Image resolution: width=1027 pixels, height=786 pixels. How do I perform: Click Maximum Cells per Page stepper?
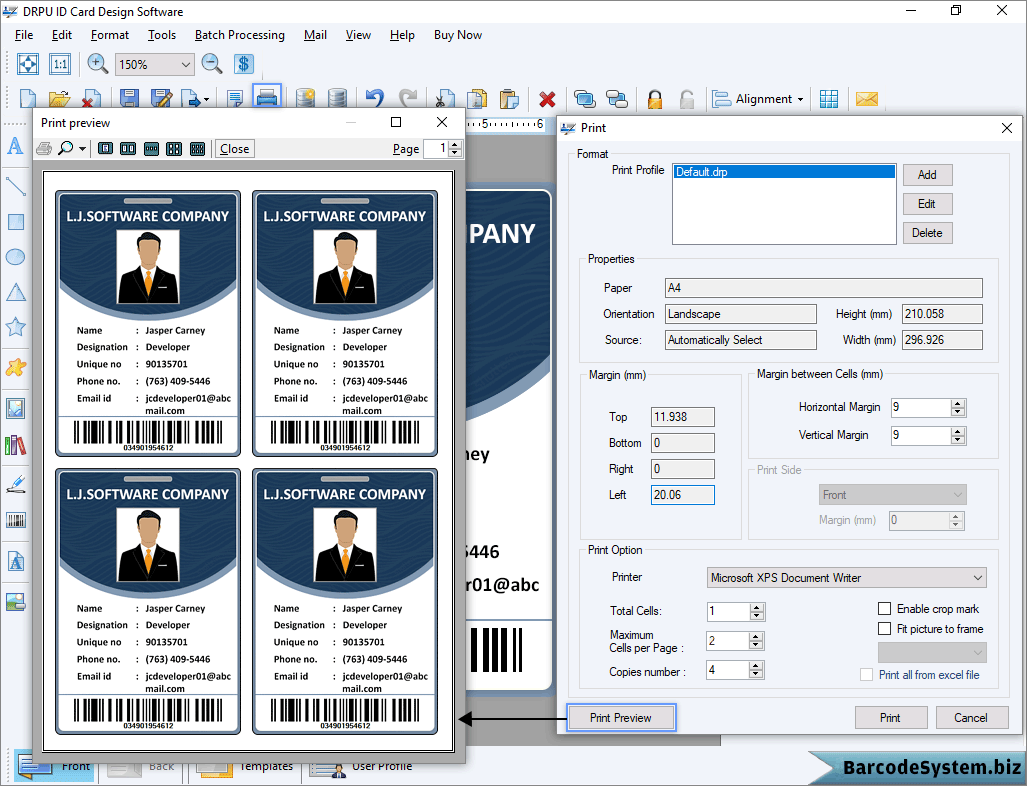pyautogui.click(x=756, y=641)
